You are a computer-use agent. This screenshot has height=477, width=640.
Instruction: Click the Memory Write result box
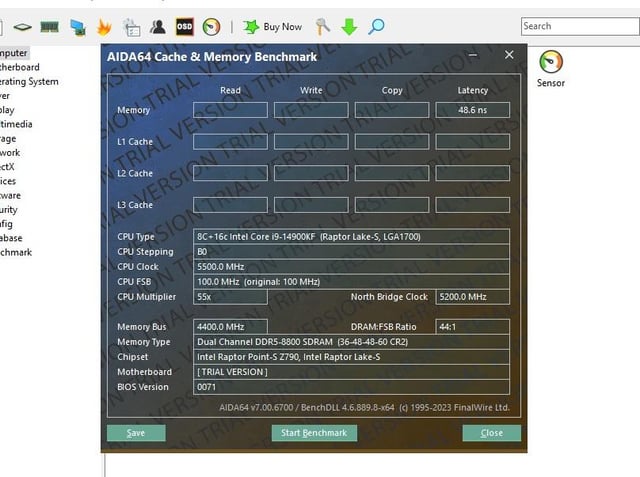click(x=311, y=110)
